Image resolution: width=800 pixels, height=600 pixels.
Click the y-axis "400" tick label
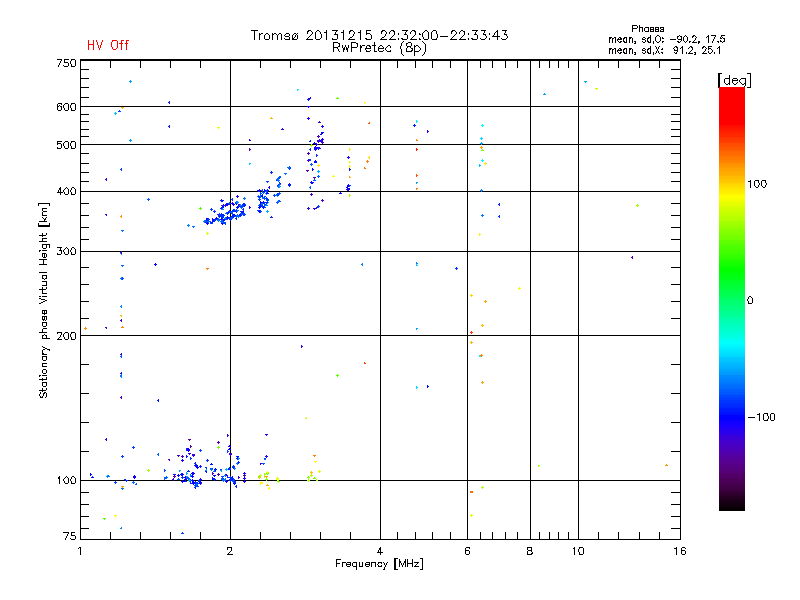(x=66, y=191)
